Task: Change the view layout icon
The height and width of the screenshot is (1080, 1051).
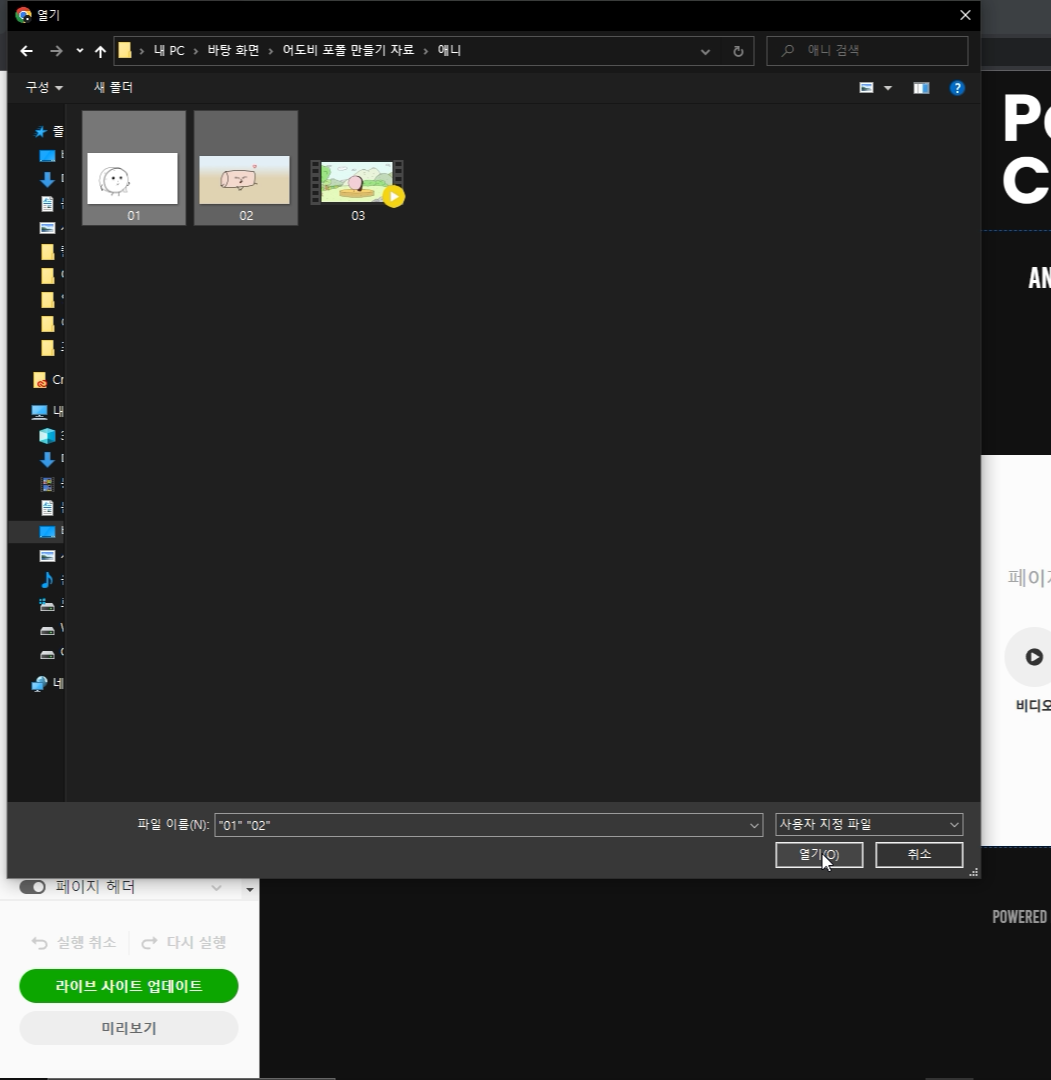Action: pos(866,87)
